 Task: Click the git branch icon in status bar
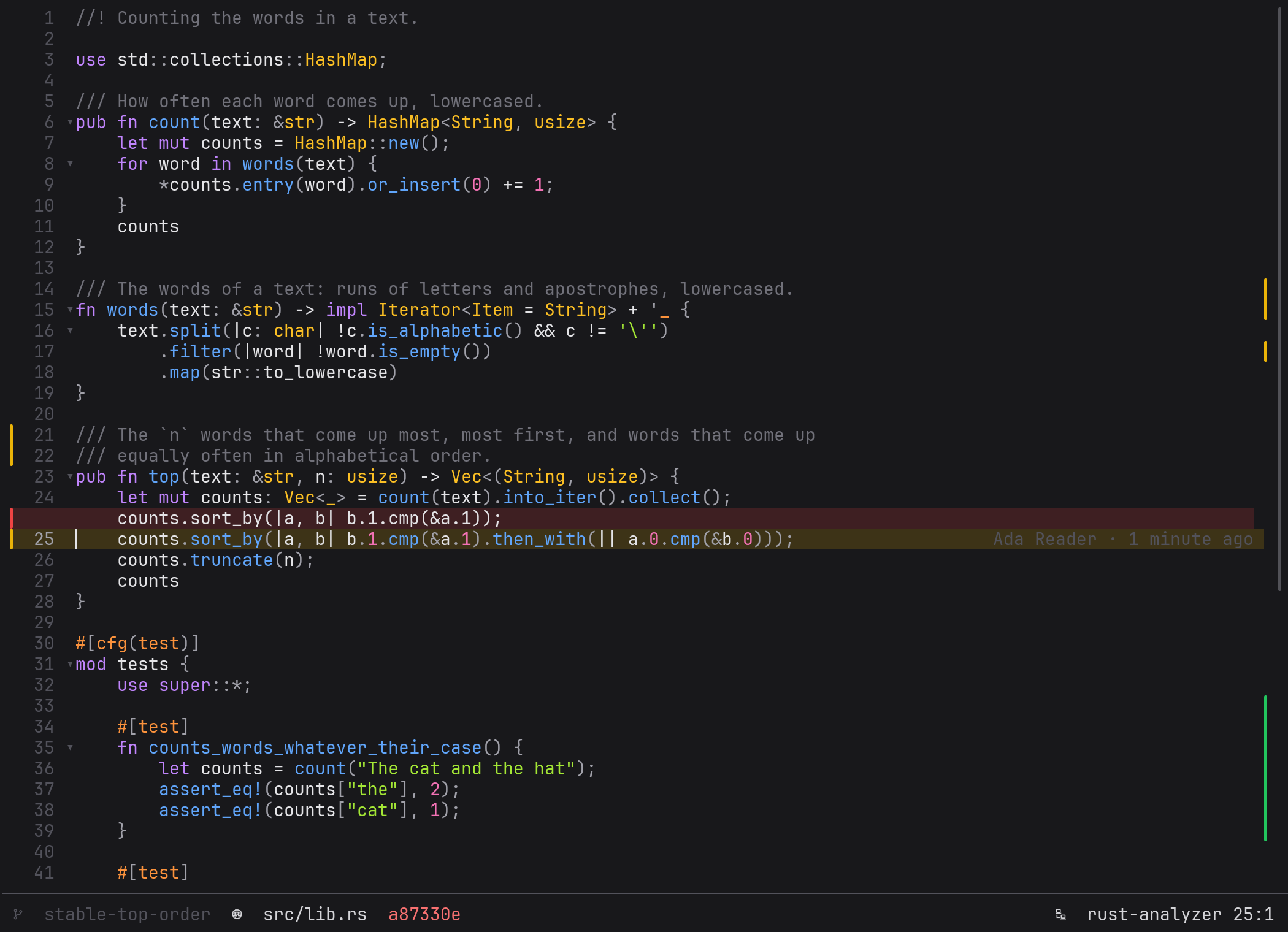pos(18,914)
